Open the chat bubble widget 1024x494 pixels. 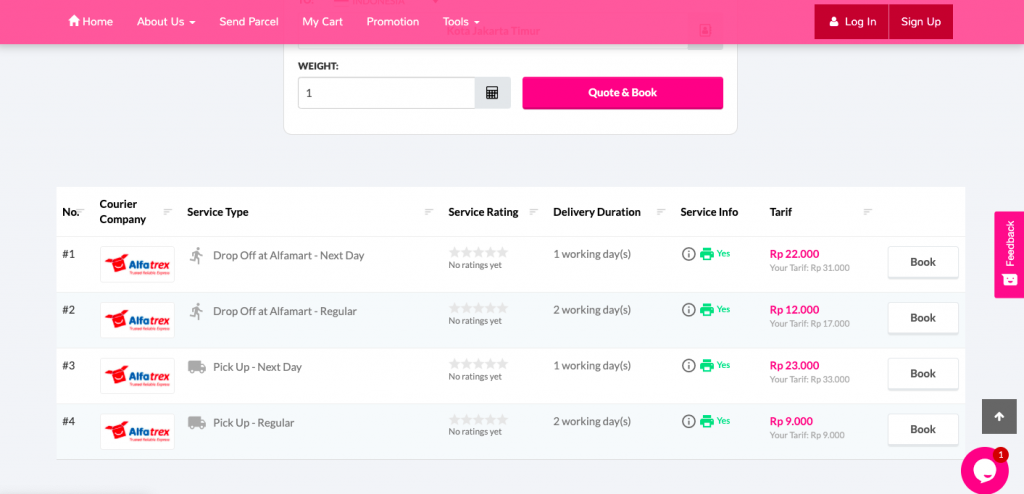tap(984, 470)
